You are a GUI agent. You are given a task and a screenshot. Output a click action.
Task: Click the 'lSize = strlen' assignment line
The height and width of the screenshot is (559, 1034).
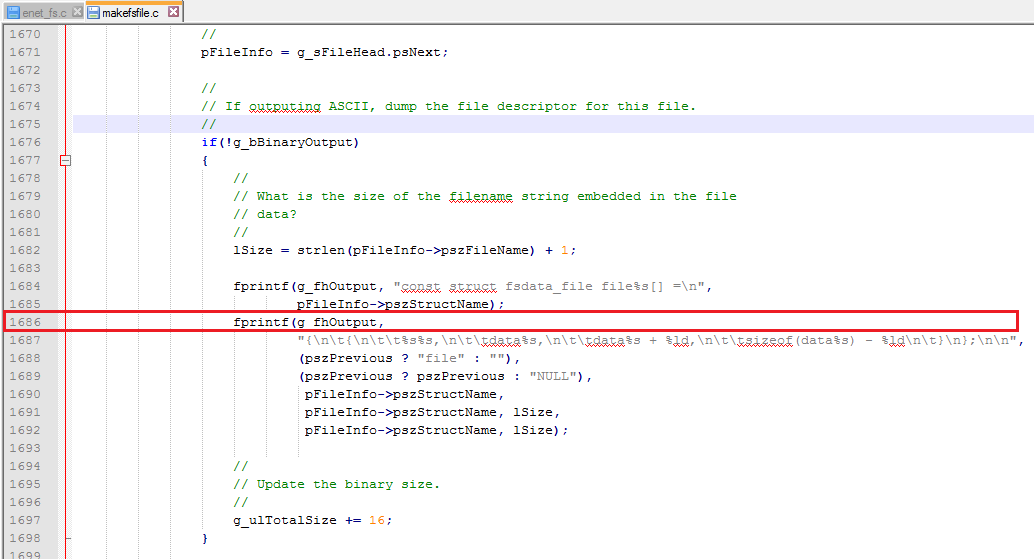(x=404, y=250)
